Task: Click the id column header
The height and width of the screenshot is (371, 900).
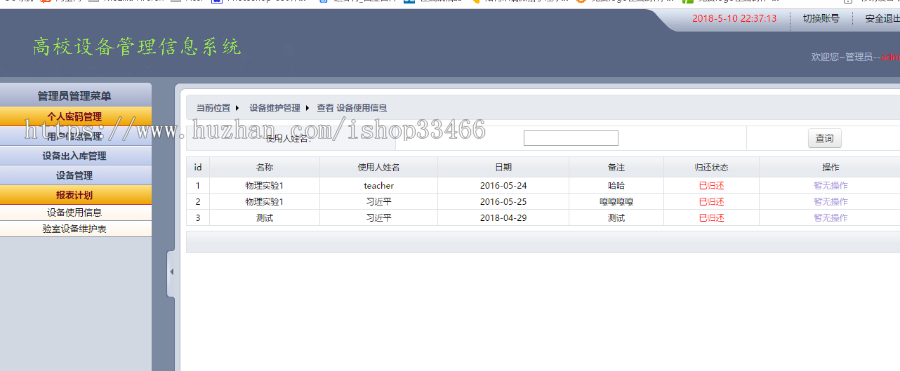Action: (198, 167)
